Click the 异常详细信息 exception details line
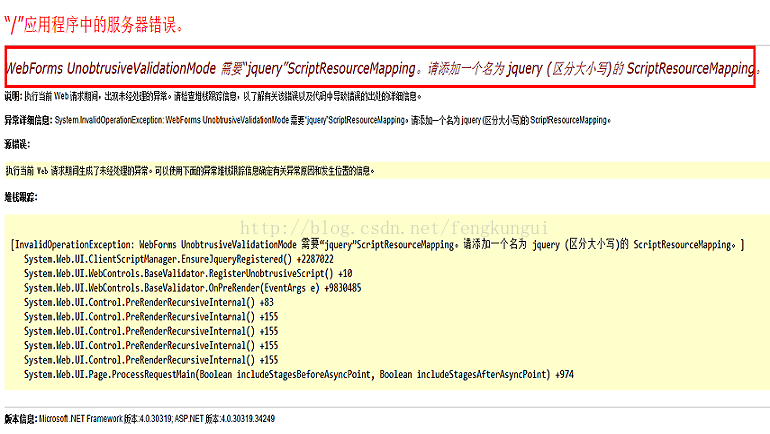 (x=307, y=120)
